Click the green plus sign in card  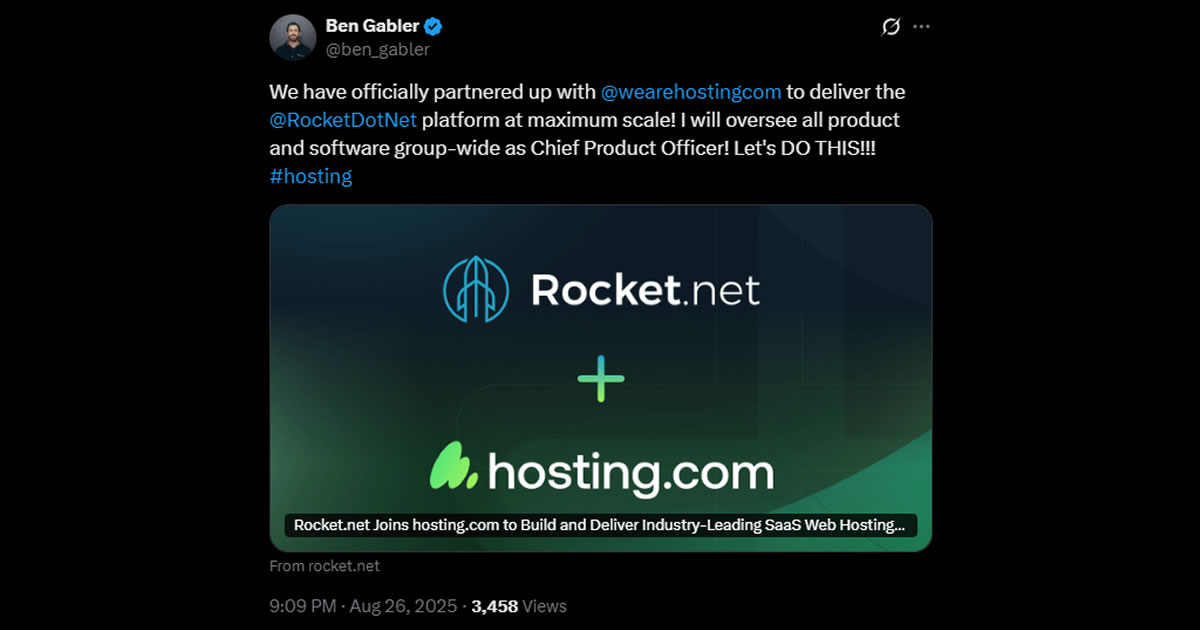601,378
